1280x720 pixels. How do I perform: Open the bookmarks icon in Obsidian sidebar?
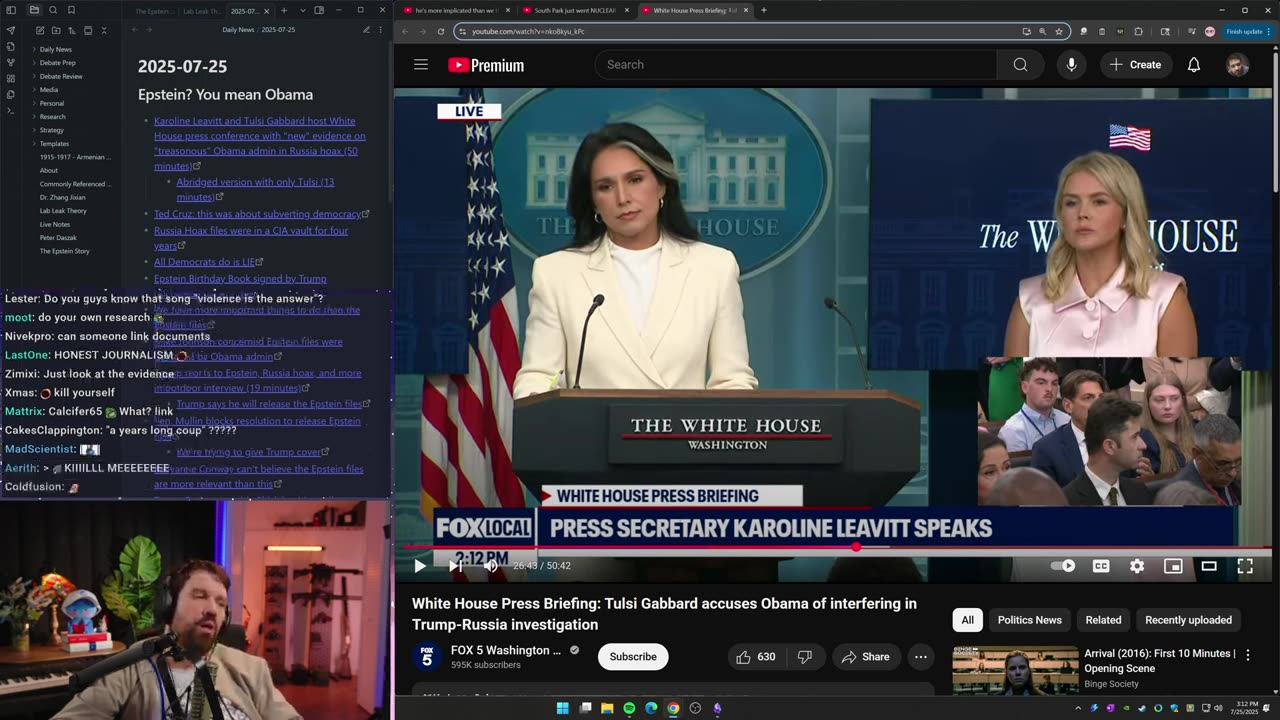(x=71, y=10)
